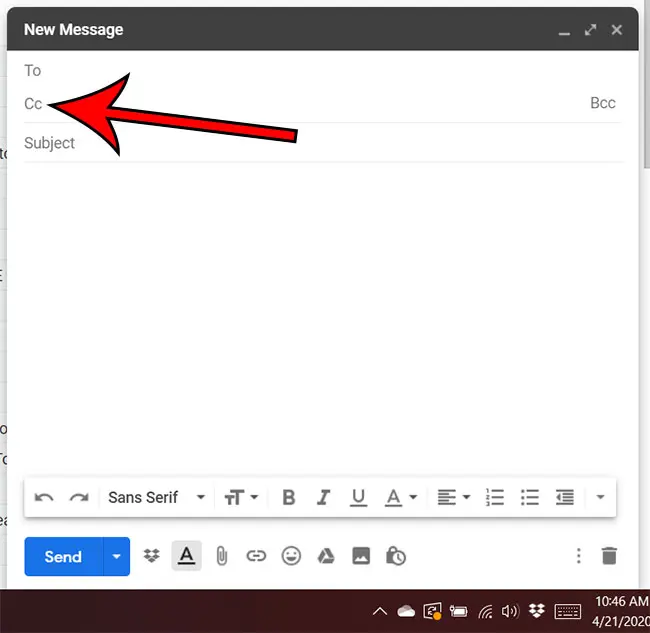
Task: Open more send options arrow
Action: [117, 556]
